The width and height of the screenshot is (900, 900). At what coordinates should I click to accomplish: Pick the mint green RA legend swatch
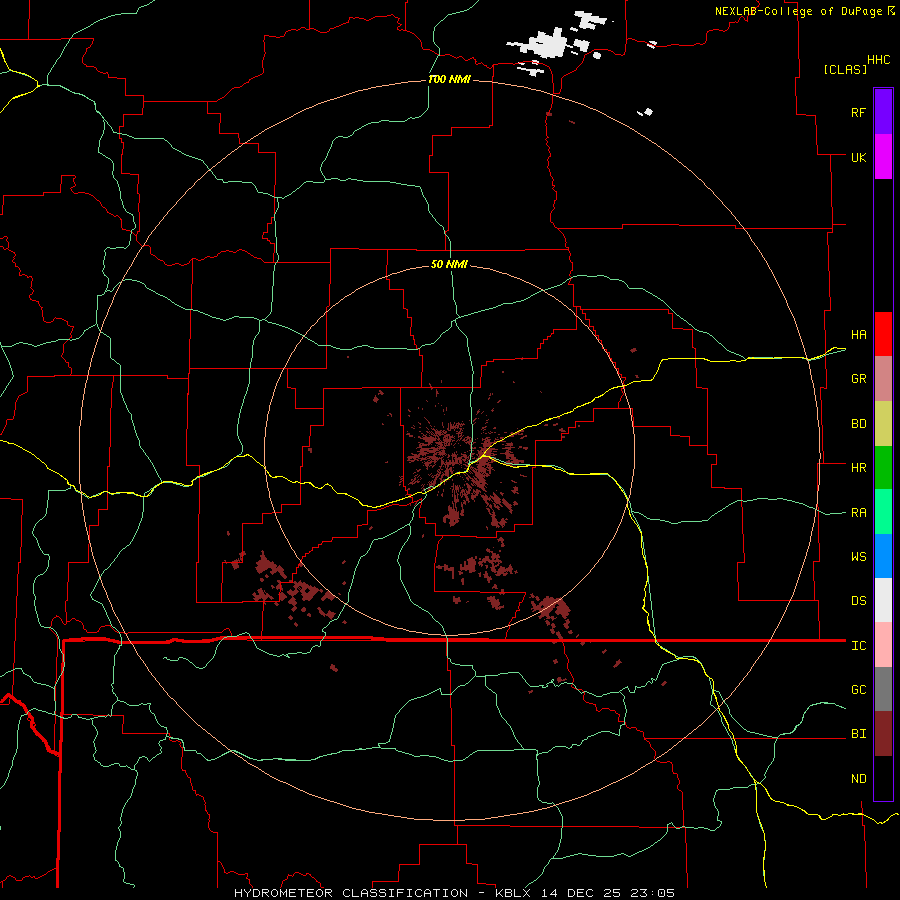point(883,512)
